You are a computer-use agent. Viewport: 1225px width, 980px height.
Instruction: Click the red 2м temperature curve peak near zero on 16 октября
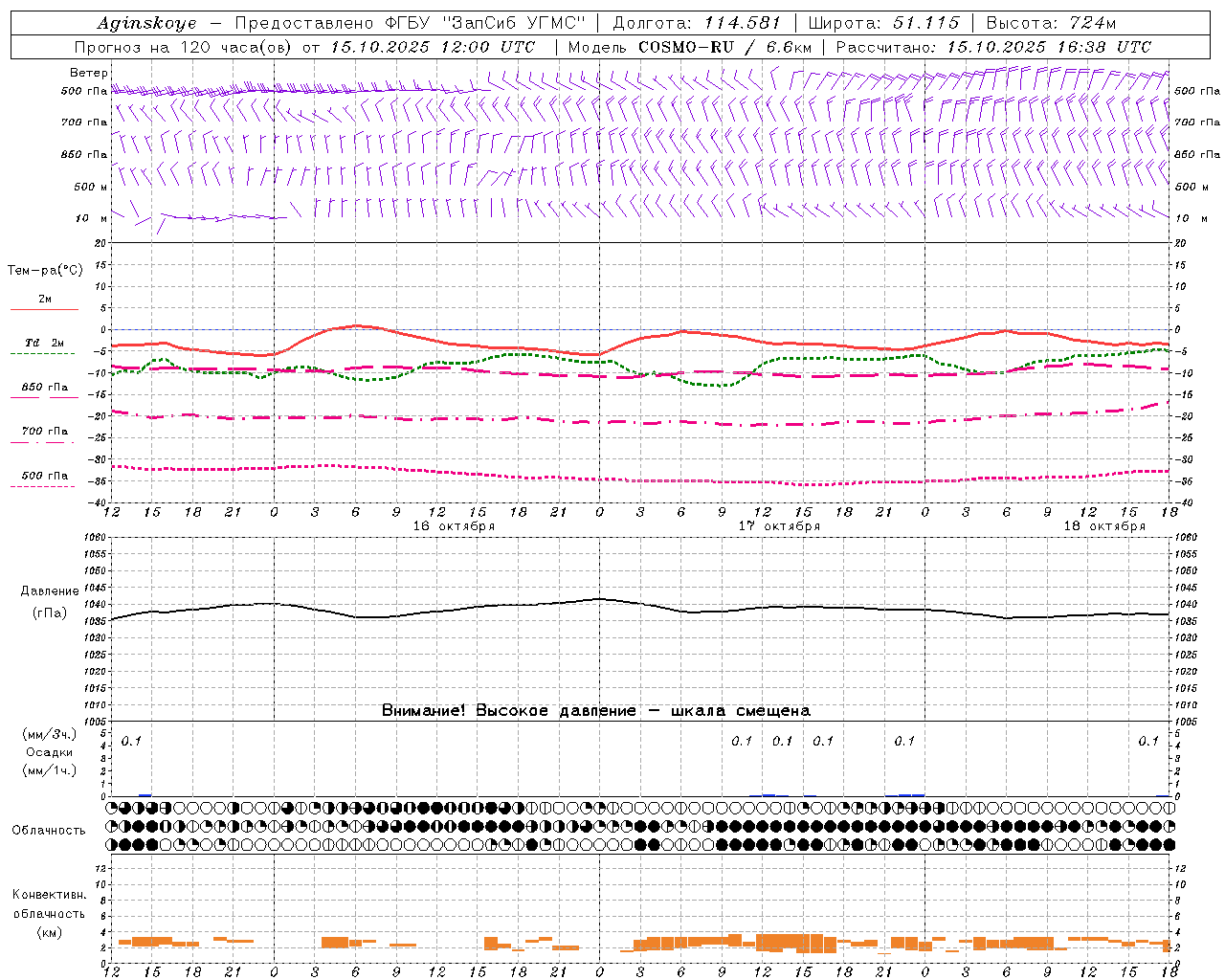pos(356,325)
